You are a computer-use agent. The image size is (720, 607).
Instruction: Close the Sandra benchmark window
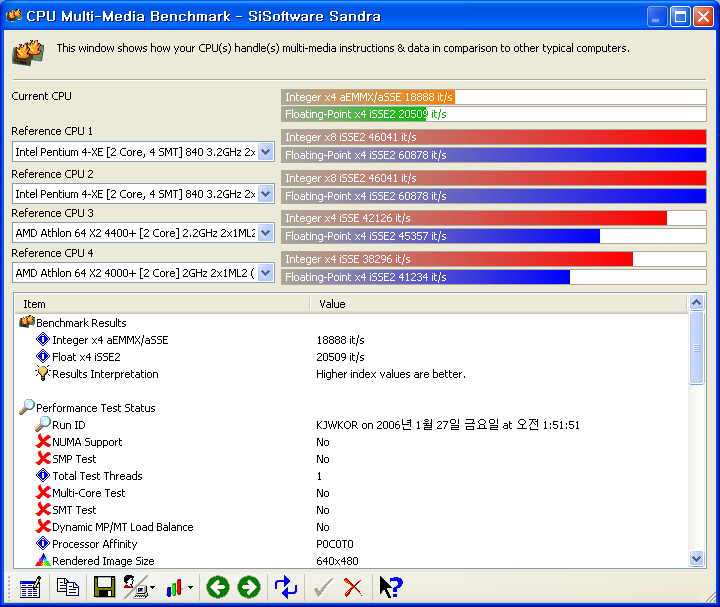coord(703,17)
